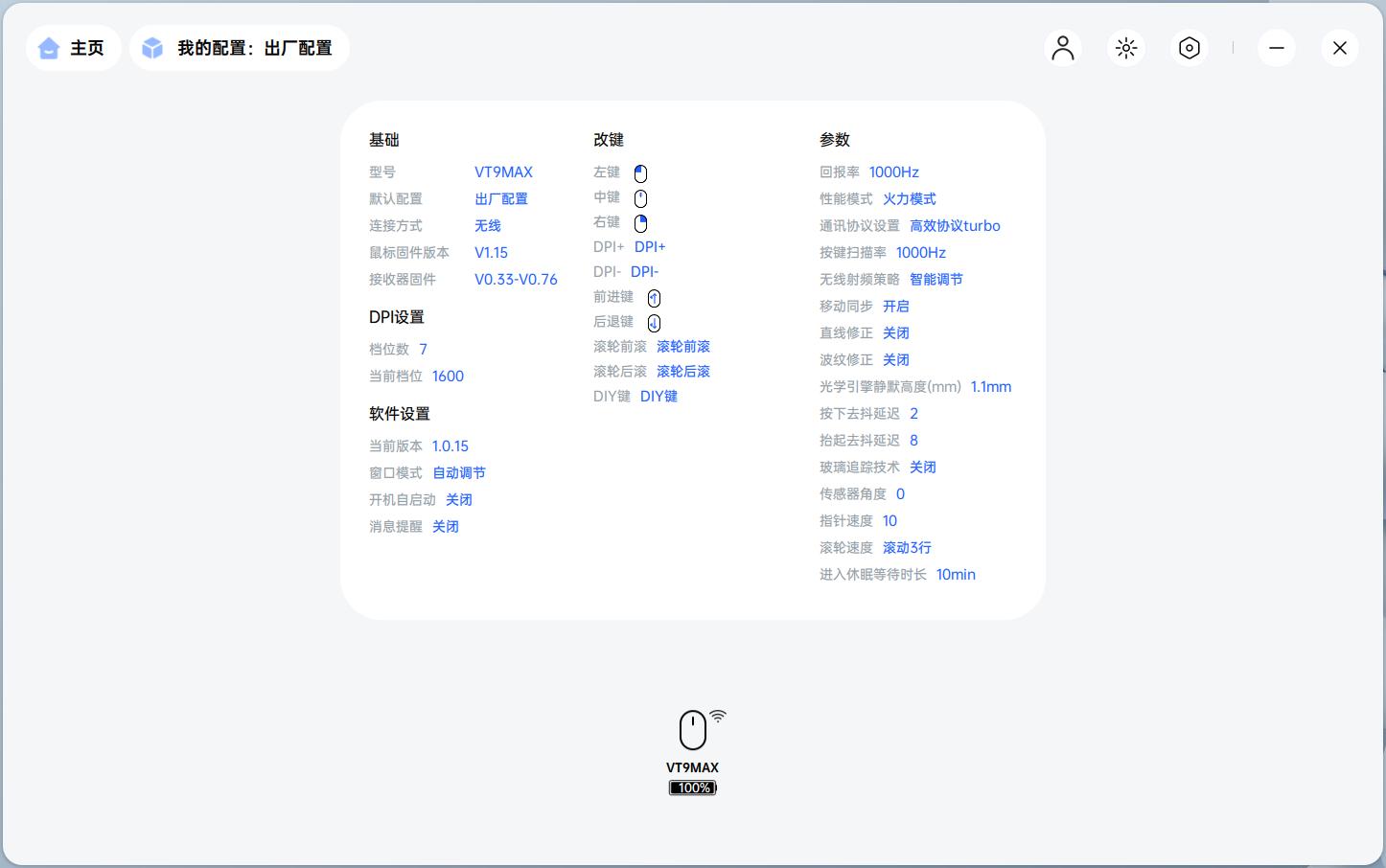This screenshot has width=1386, height=868.
Task: Click the 100% battery indicator
Action: [x=693, y=788]
